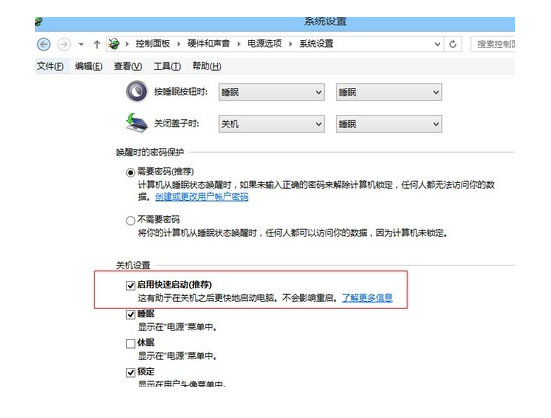Viewport: 551px width, 418px height.
Task: Navigate to 硬件和声音 breadcrumb
Action: [208, 44]
